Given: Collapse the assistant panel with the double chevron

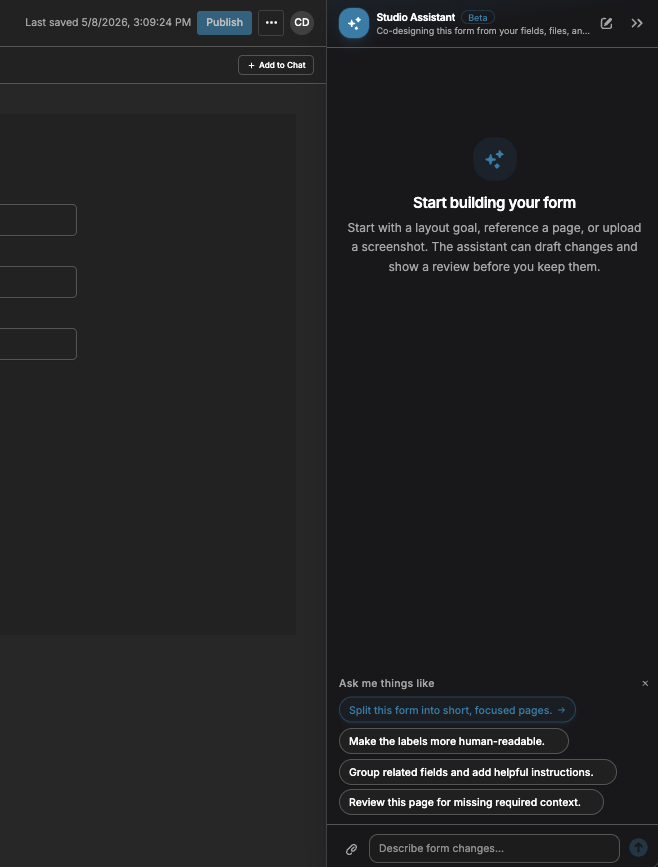Looking at the screenshot, I should [637, 23].
